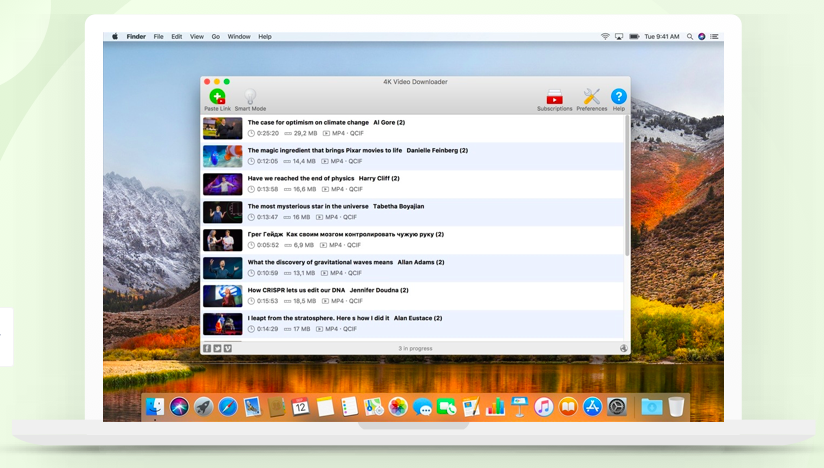824x468 pixels.
Task: Open Preferences tools icon
Action: click(592, 100)
